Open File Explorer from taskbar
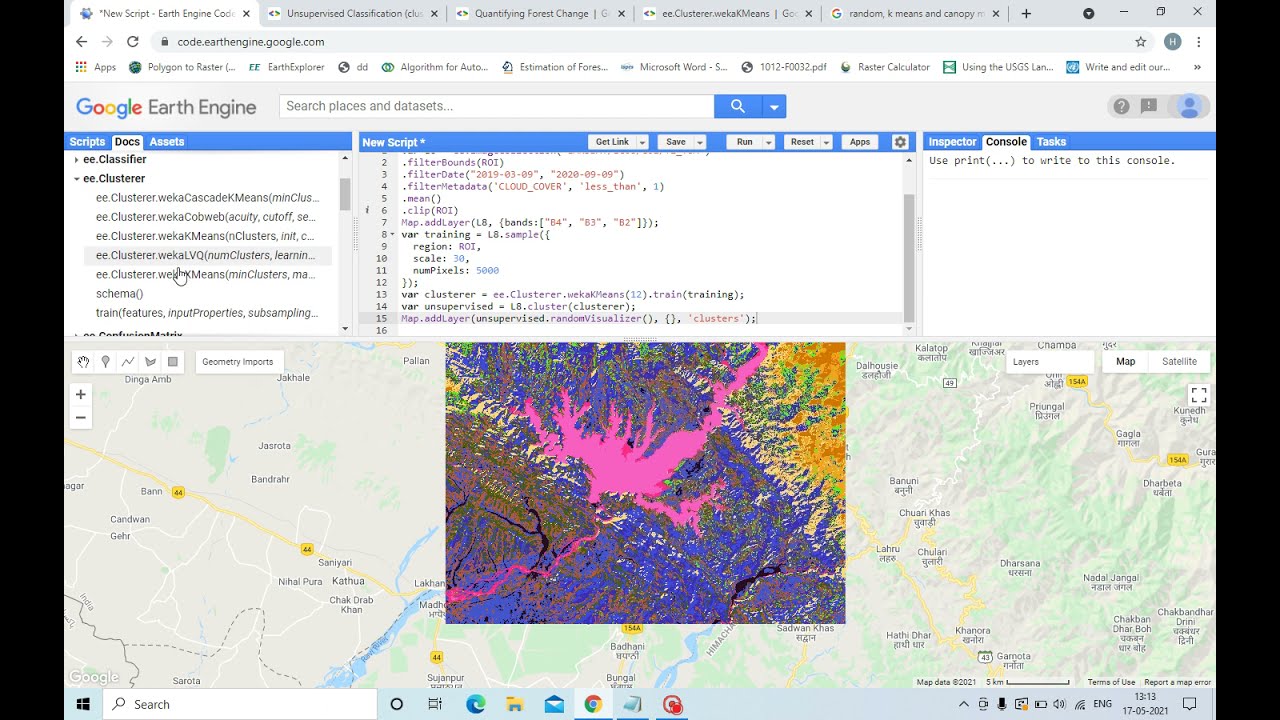Image resolution: width=1280 pixels, height=720 pixels. 514,704
